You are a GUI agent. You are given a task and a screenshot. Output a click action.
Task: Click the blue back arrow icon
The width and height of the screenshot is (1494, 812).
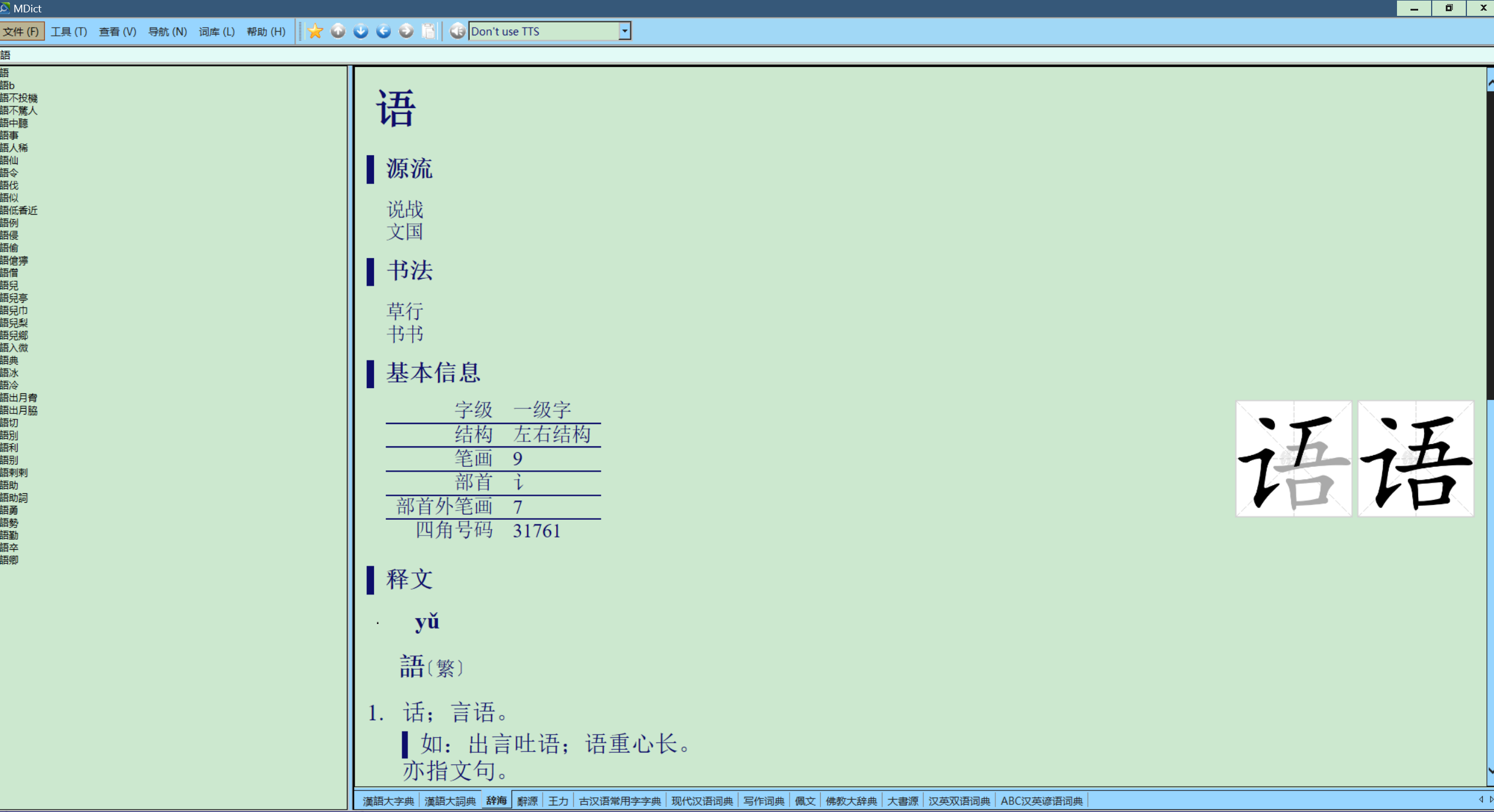(x=383, y=31)
